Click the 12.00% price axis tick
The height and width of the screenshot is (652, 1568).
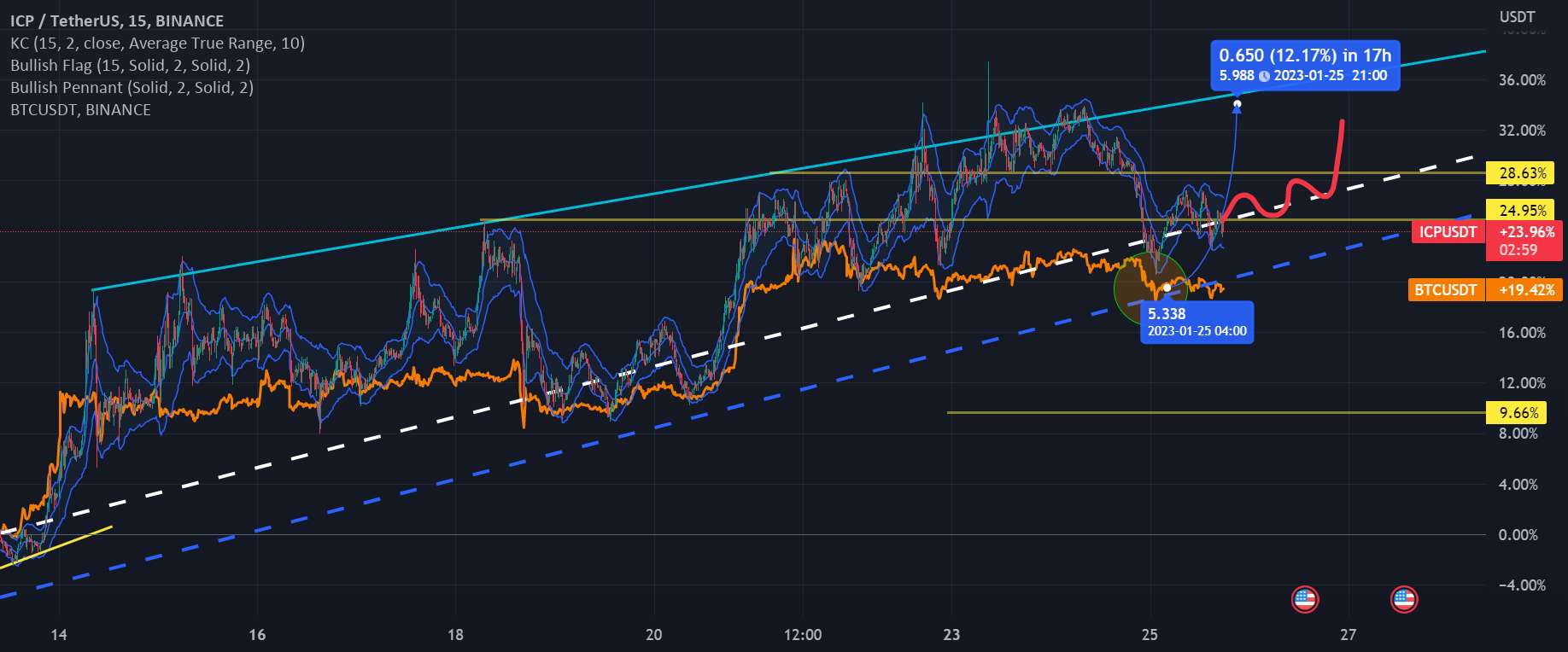[x=1522, y=383]
